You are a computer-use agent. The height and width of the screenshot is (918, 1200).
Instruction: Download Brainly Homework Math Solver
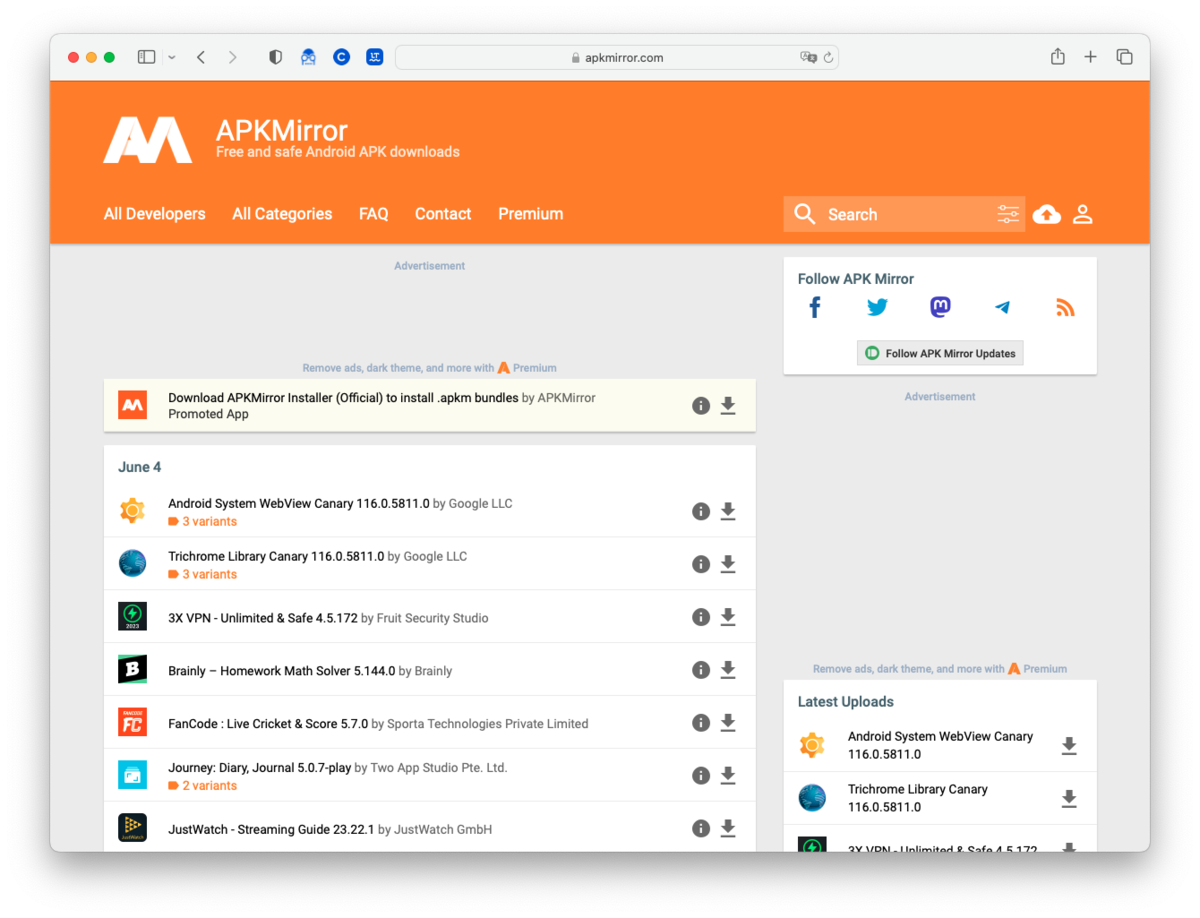pos(728,670)
